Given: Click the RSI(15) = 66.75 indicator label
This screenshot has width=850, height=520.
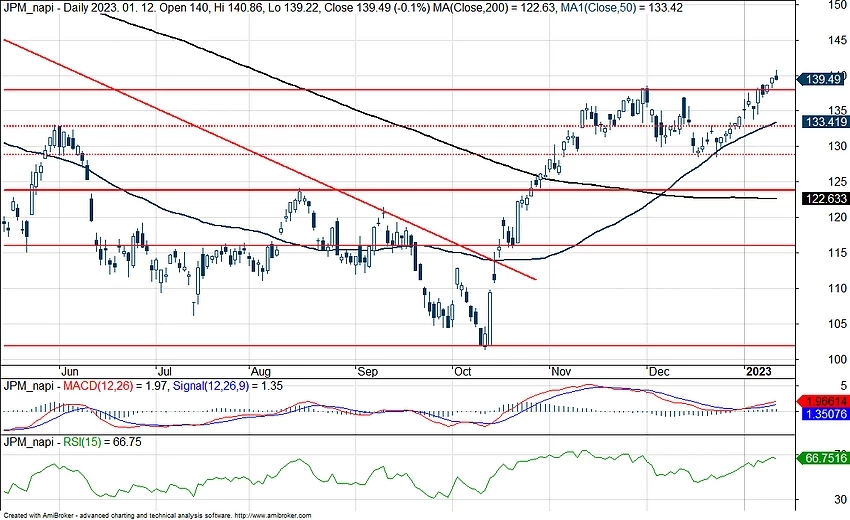Looking at the screenshot, I should pyautogui.click(x=102, y=442).
